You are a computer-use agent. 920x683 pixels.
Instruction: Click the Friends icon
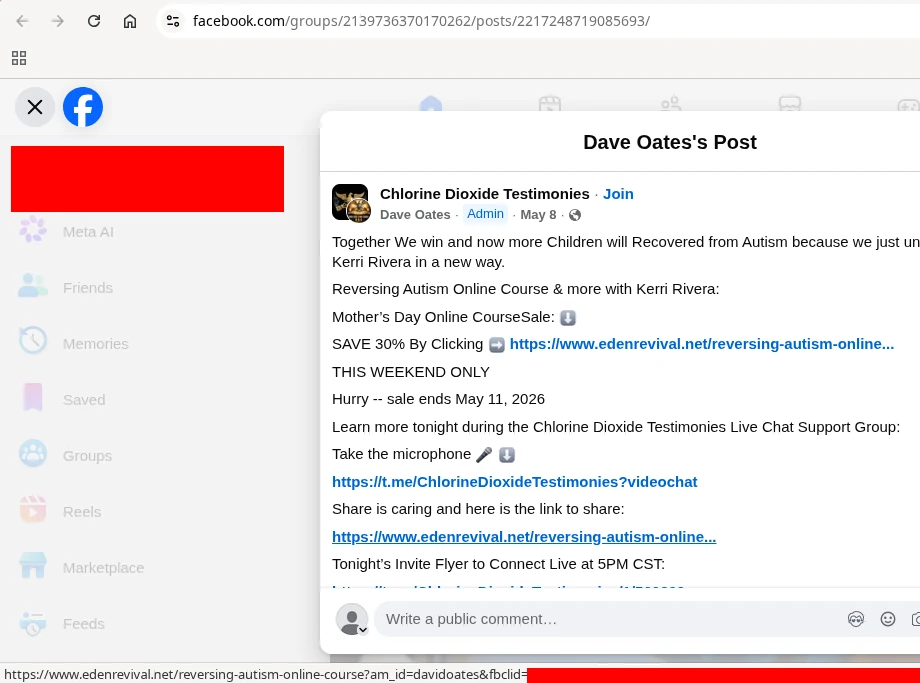coord(33,286)
